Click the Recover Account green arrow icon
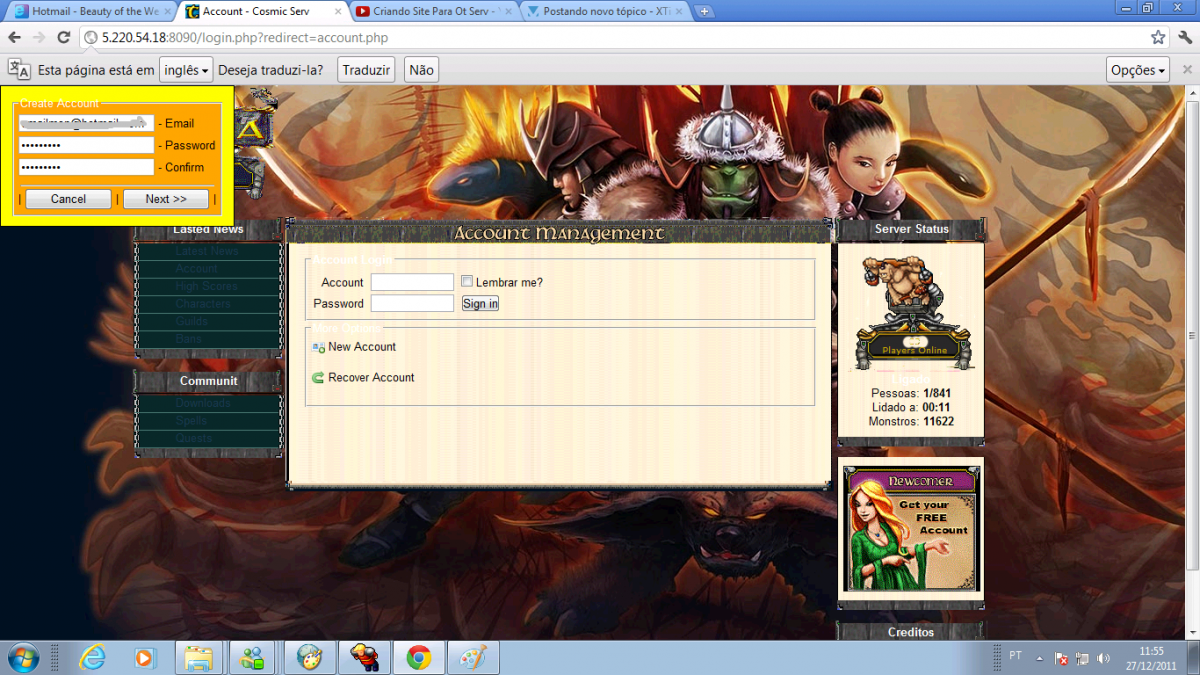 tap(318, 378)
